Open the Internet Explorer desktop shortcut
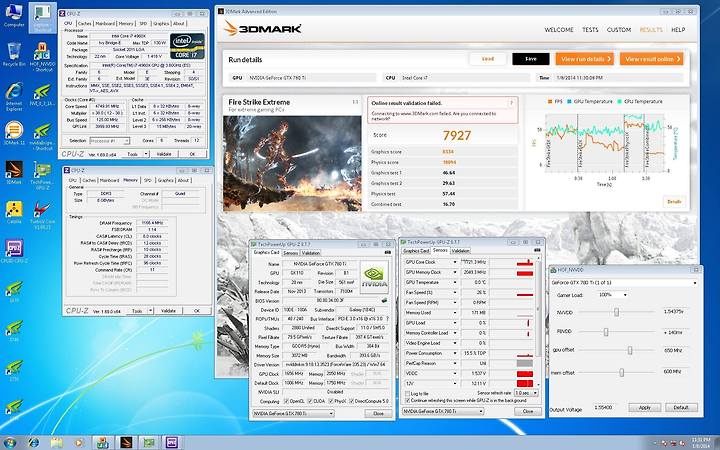The image size is (720, 450). [14, 96]
